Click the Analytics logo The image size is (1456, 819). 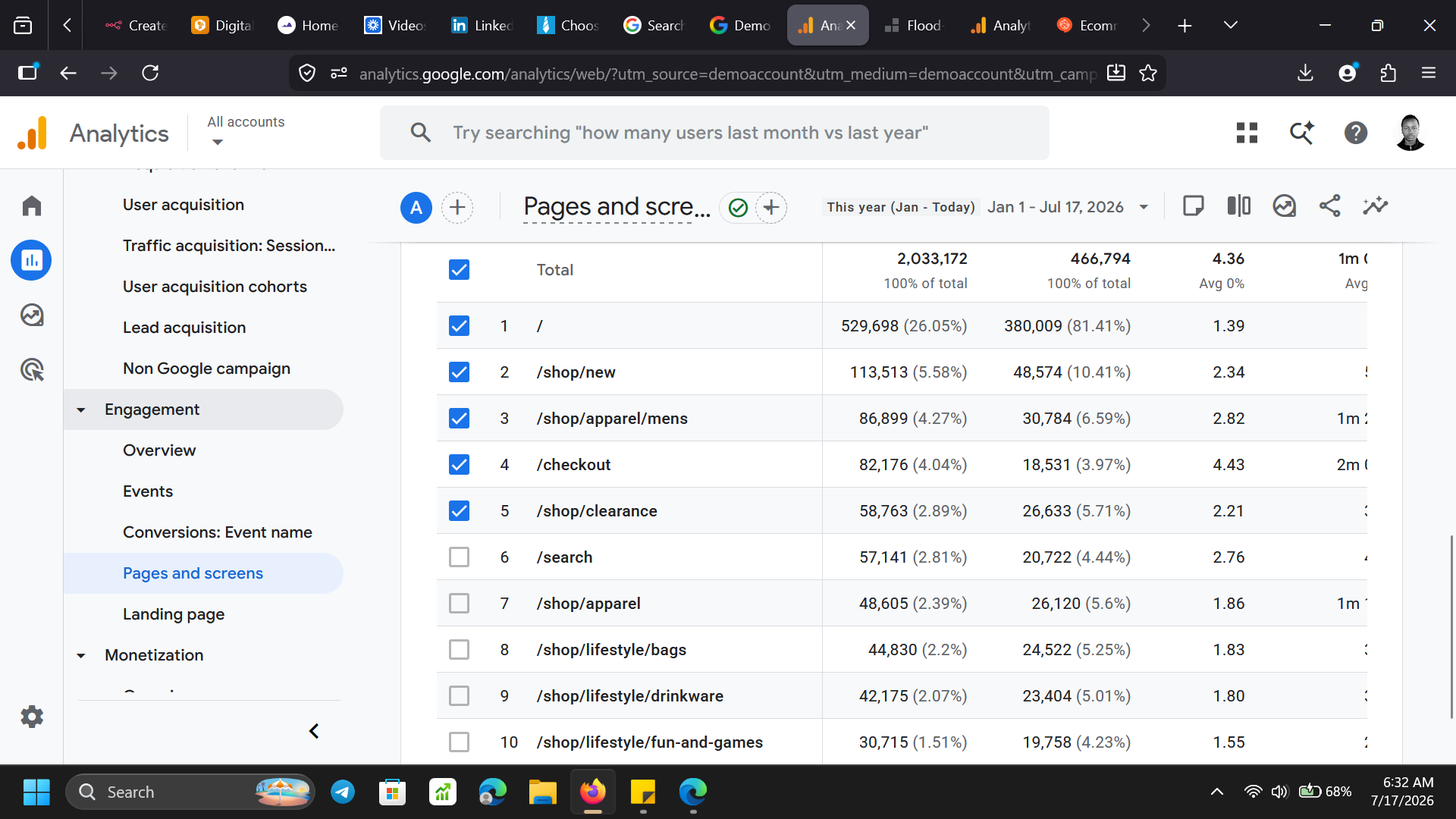pos(33,133)
